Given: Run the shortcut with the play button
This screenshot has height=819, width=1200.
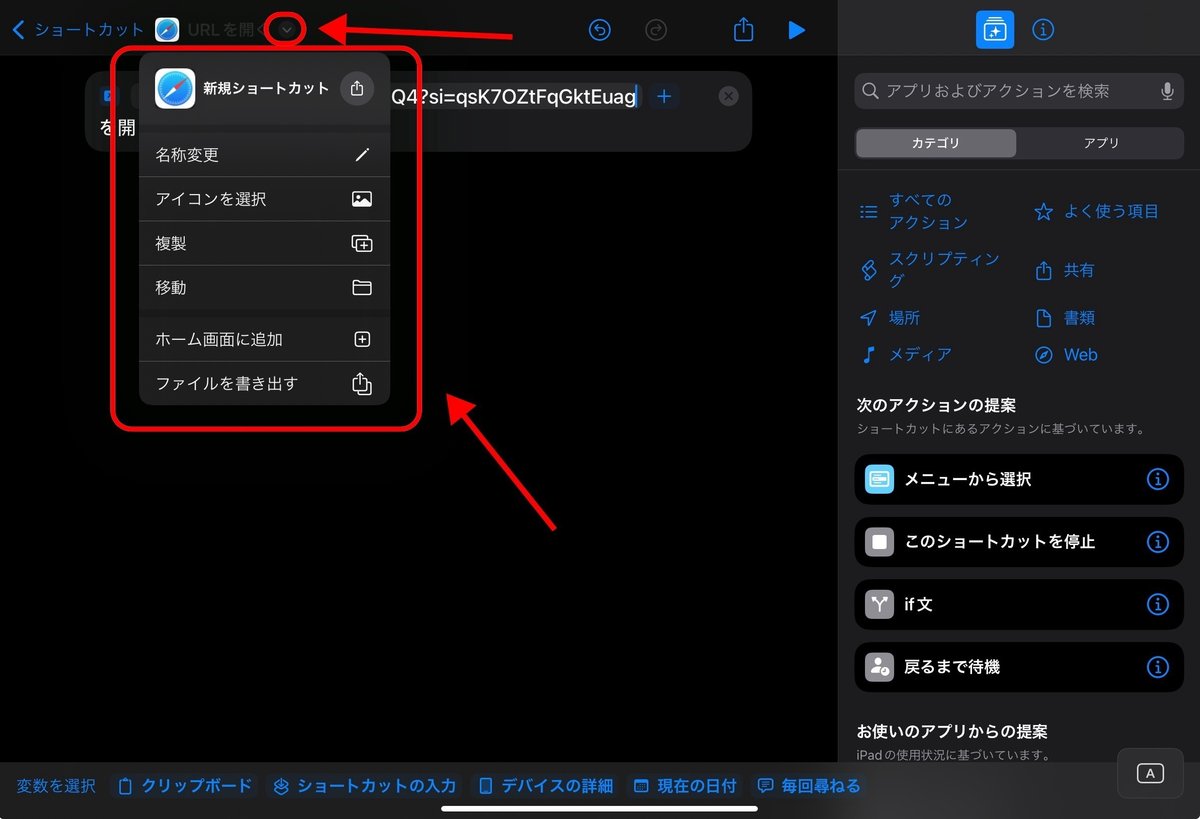Looking at the screenshot, I should tap(796, 30).
